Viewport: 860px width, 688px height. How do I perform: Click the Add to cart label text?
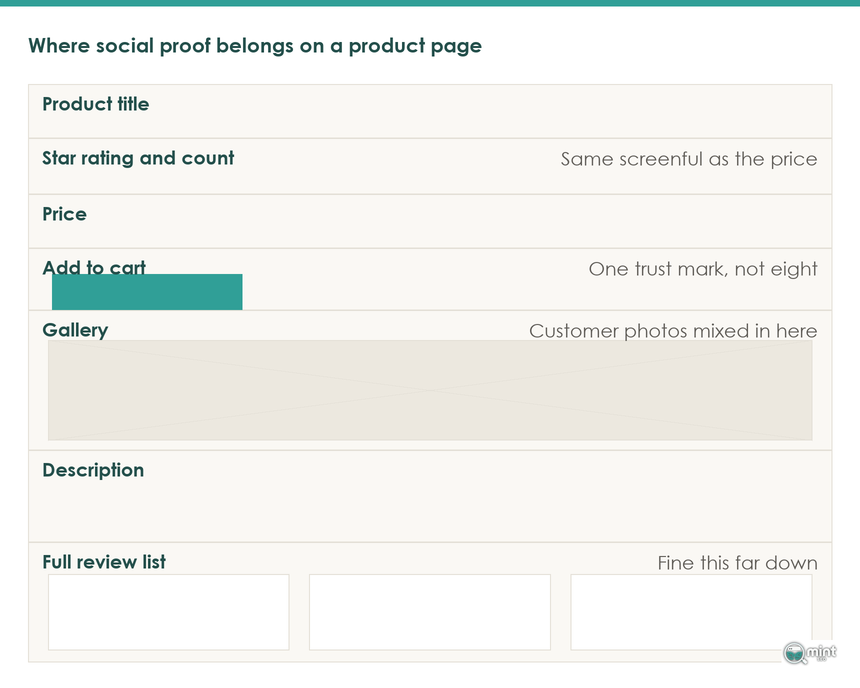click(x=94, y=267)
